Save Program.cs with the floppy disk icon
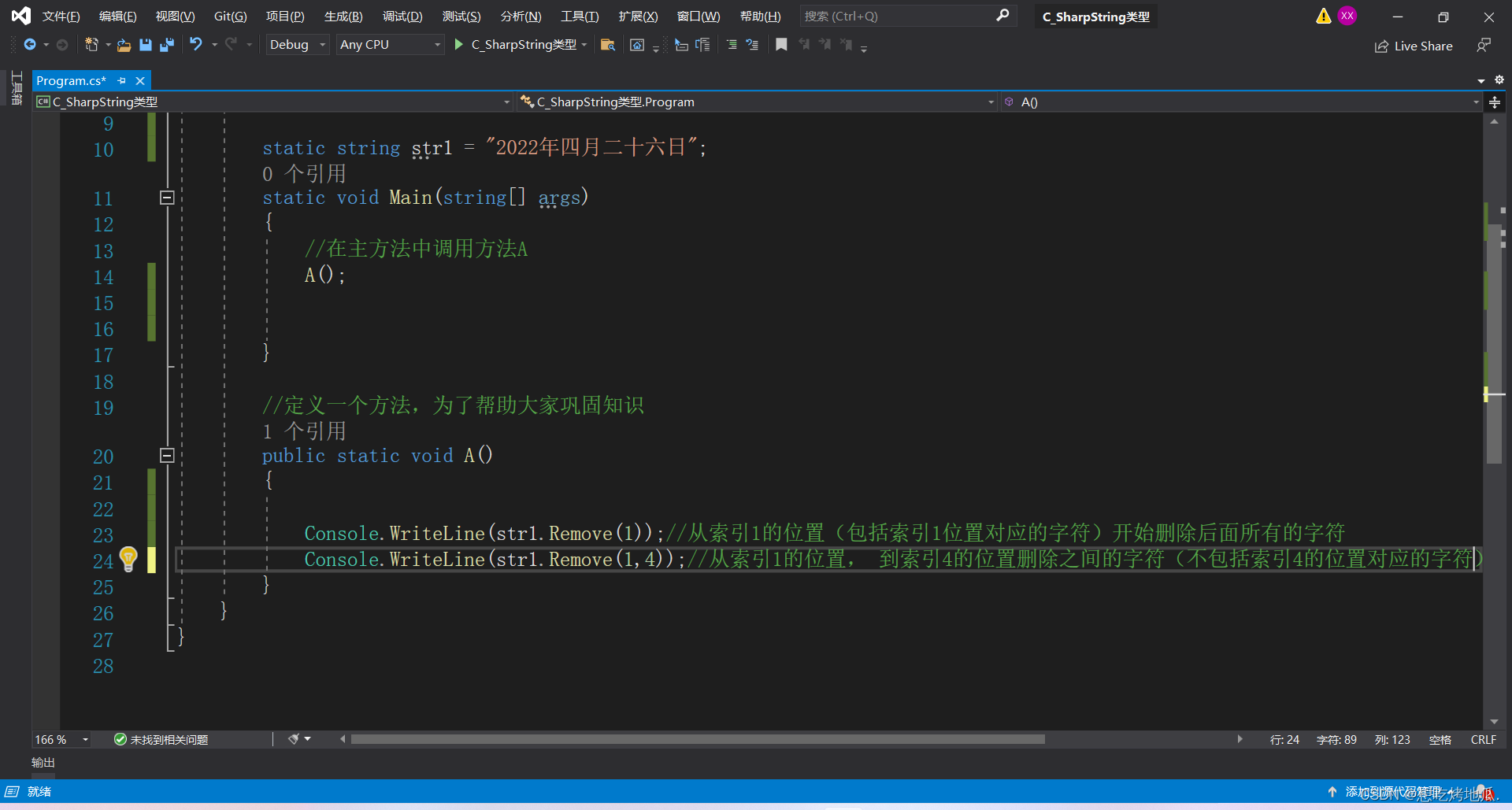The width and height of the screenshot is (1512, 810). click(x=146, y=45)
